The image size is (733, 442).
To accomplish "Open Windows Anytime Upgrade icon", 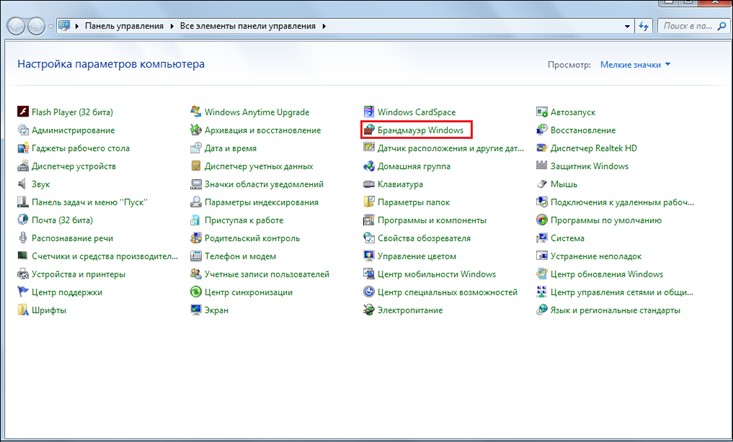I will coord(196,112).
